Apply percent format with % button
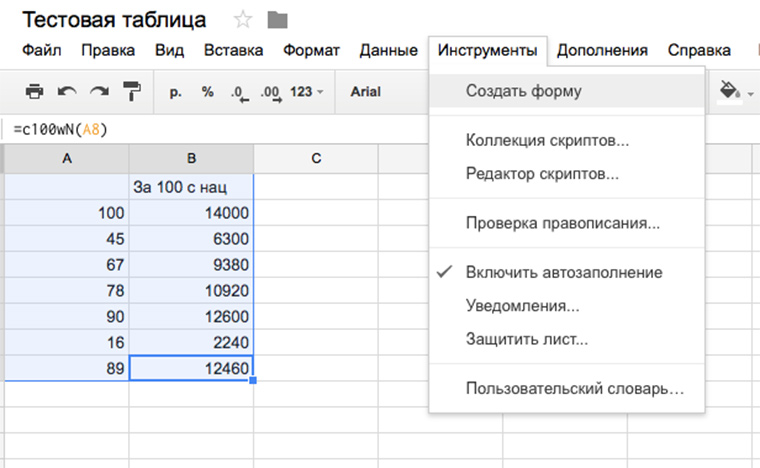The height and width of the screenshot is (468, 760). tap(208, 92)
